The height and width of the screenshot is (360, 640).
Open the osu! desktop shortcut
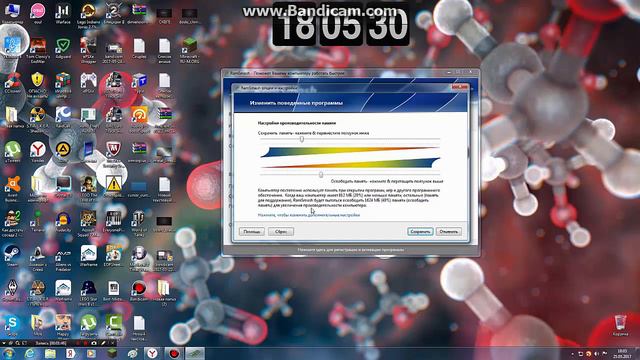(37, 13)
